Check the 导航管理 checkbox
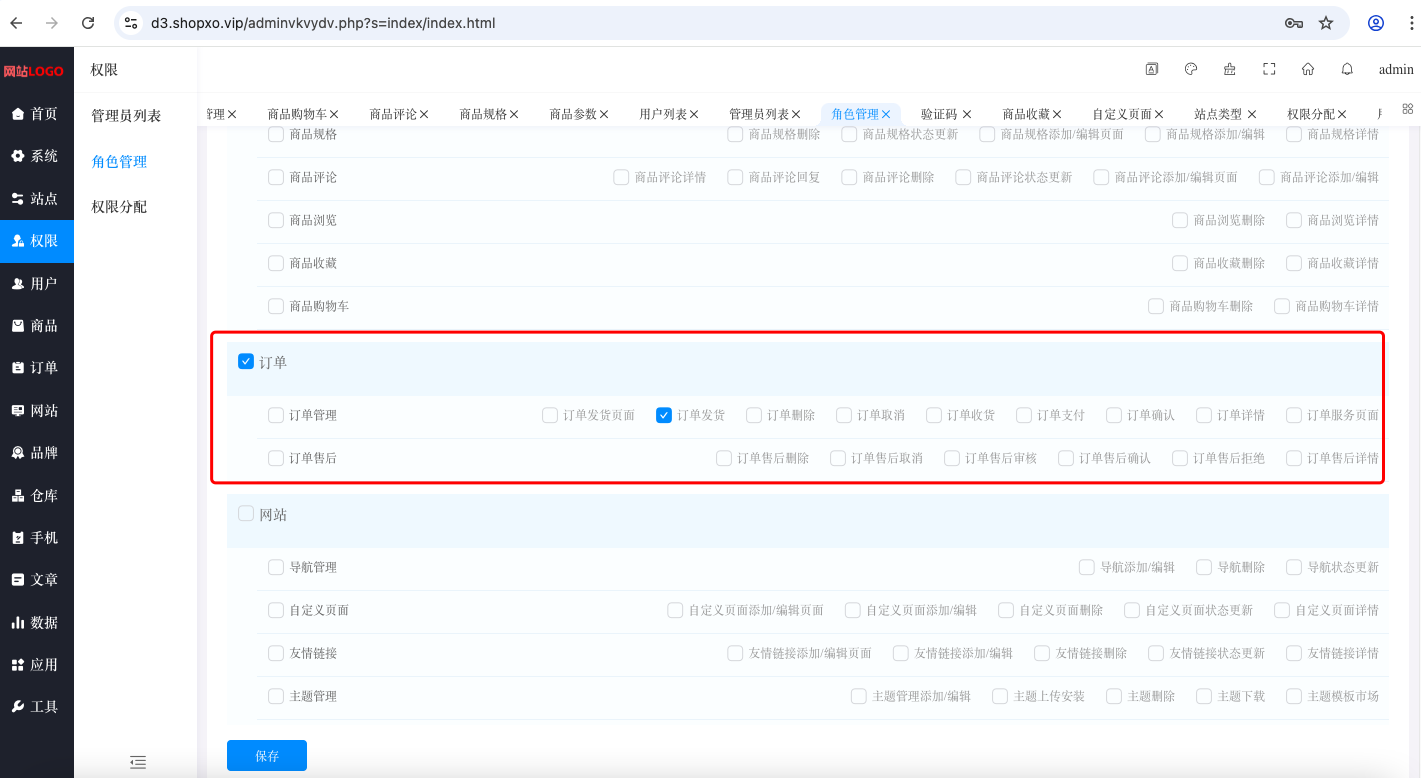Screen dimensions: 1421x778 (x=276, y=567)
